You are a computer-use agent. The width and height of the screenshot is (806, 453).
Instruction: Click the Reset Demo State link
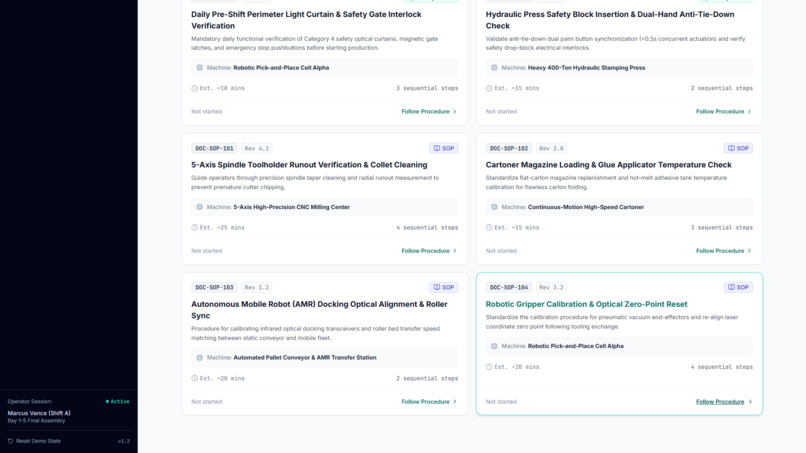click(34, 441)
